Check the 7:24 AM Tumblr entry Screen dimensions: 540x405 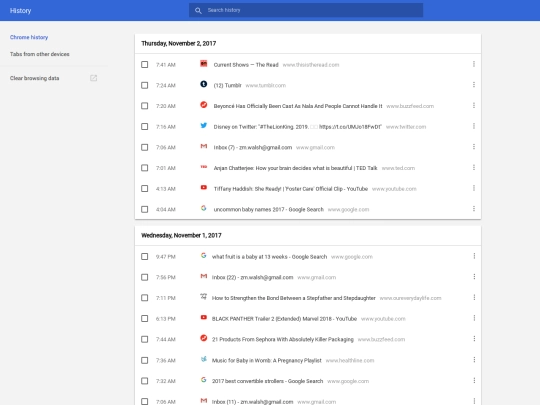click(145, 85)
